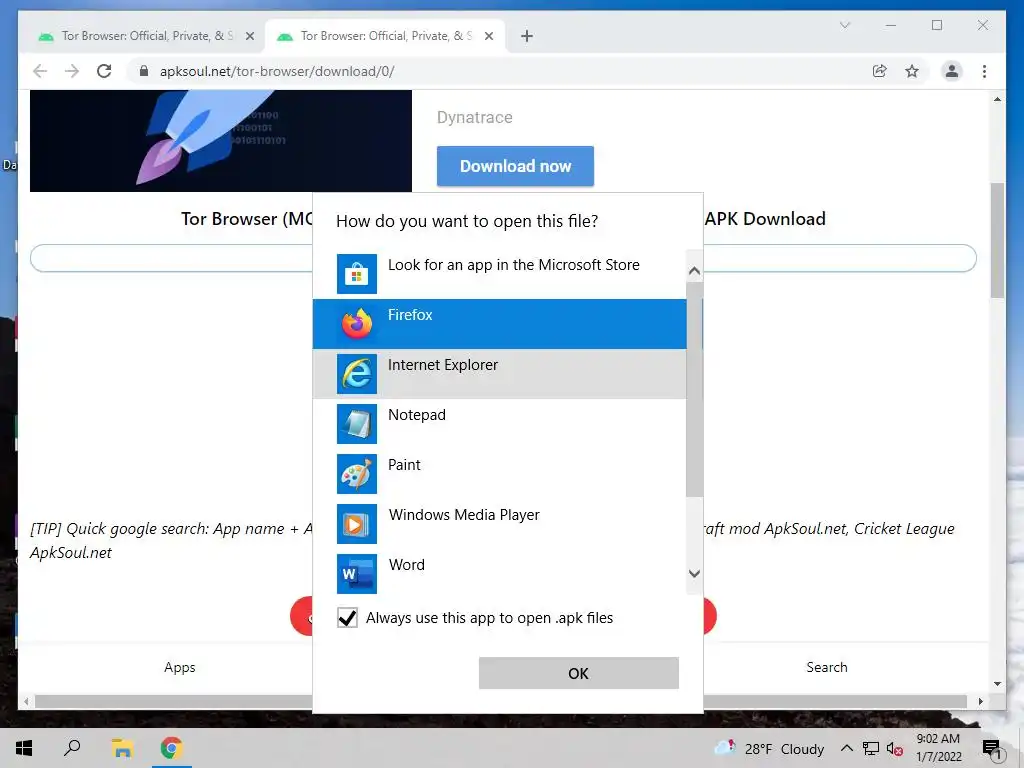Image resolution: width=1024 pixels, height=768 pixels.
Task: Show hidden system tray icons
Action: 846,748
